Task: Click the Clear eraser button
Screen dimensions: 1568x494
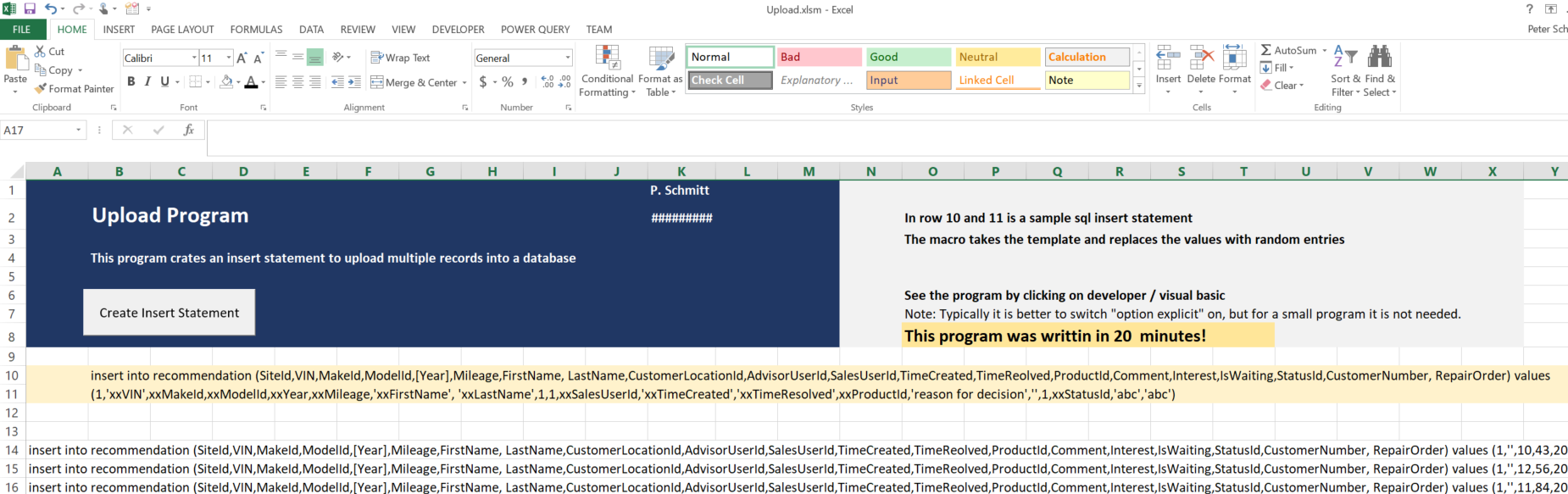Action: [1282, 85]
